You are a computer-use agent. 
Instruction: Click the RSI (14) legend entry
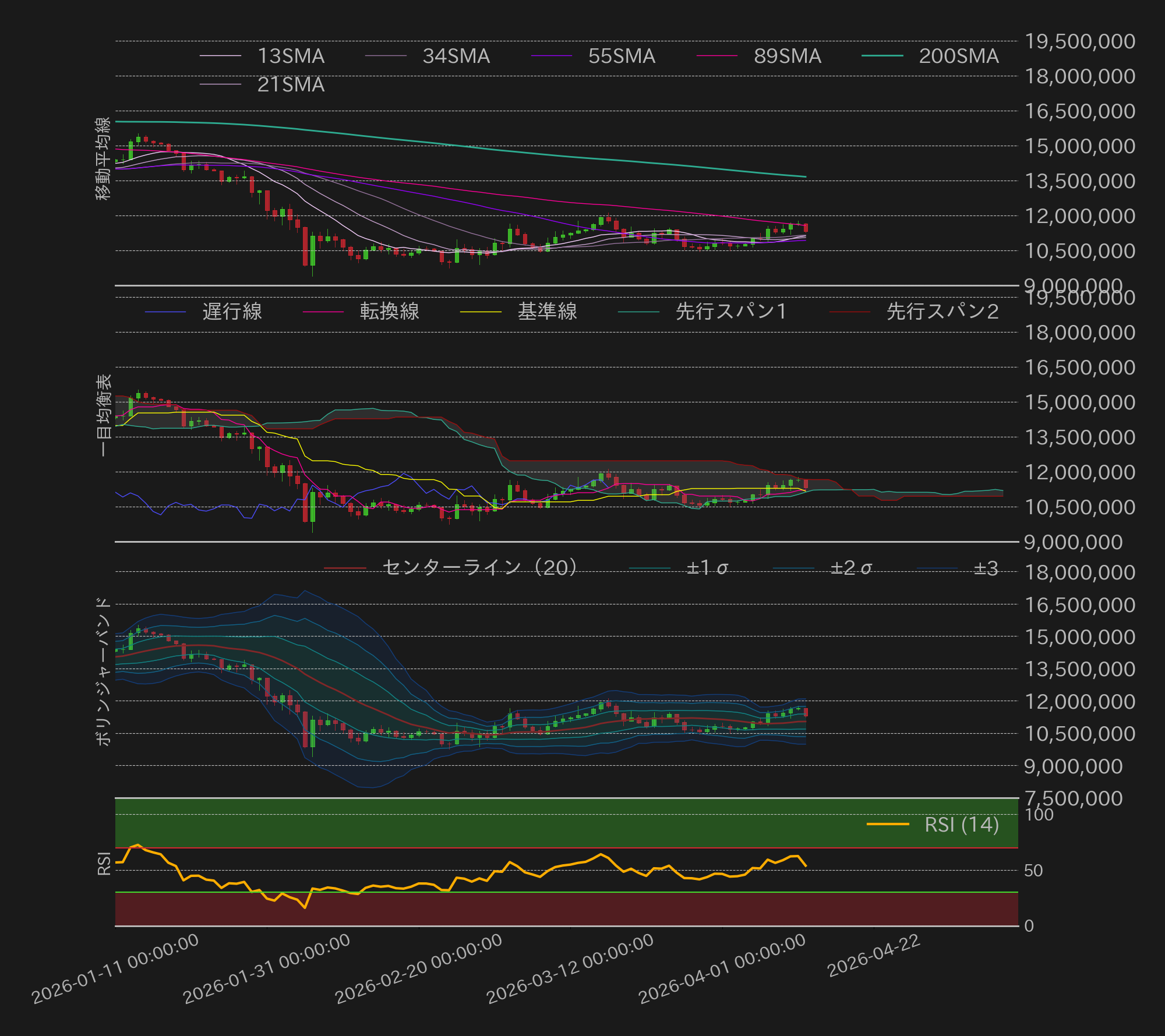[961, 825]
